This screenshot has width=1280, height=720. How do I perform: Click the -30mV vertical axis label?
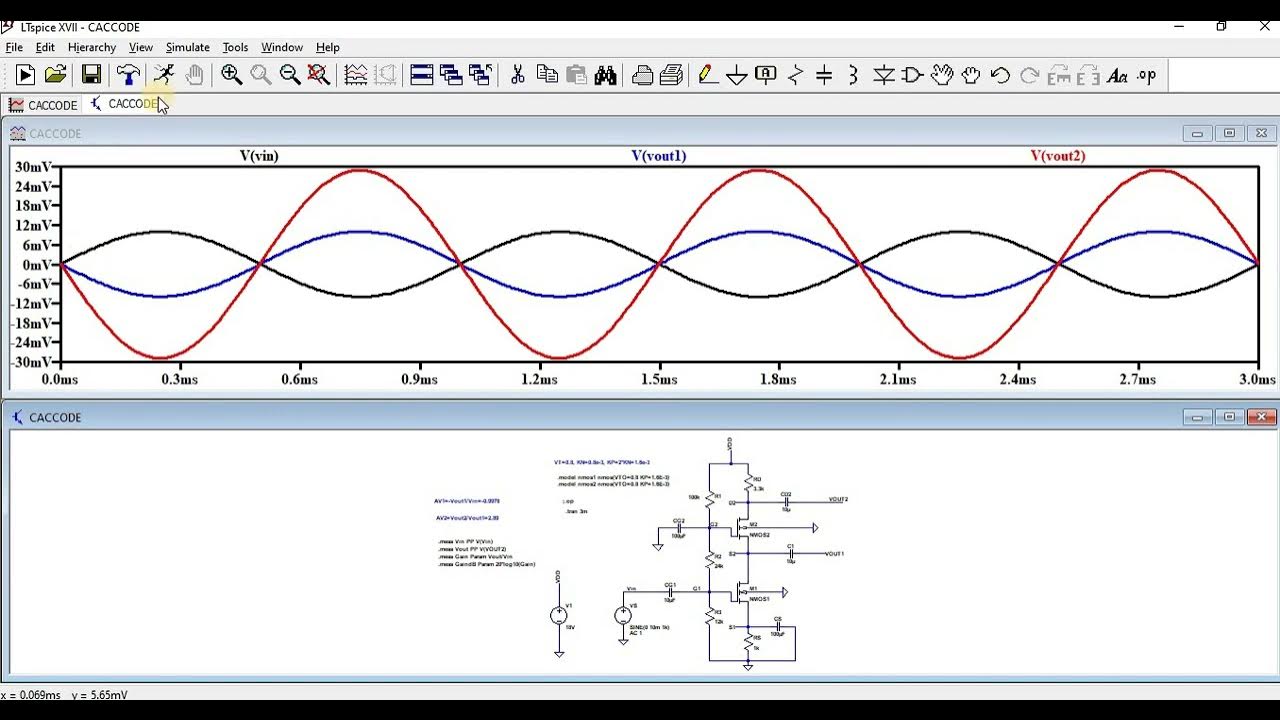point(32,362)
